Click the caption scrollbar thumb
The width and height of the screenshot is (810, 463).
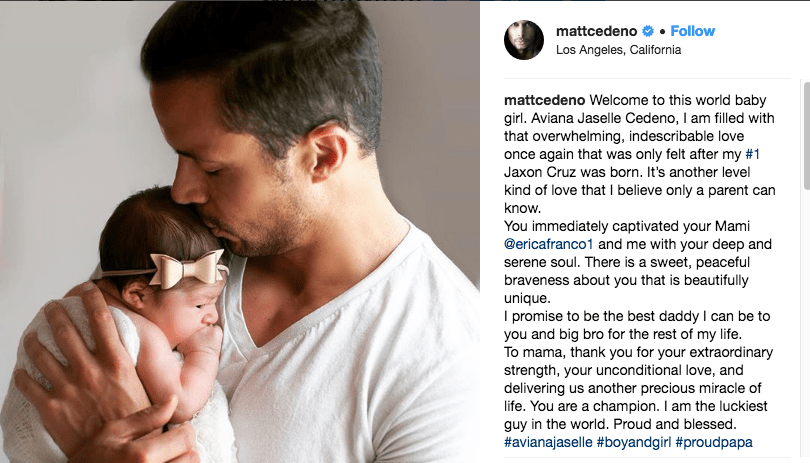pos(806,135)
